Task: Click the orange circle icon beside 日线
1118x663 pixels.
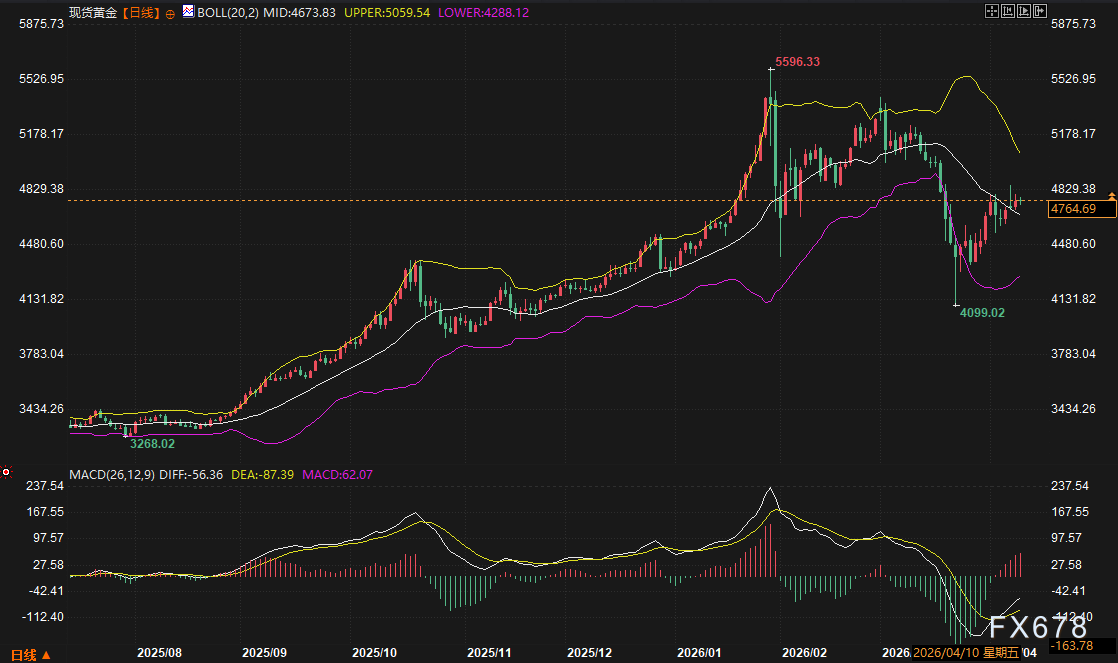Action: click(x=170, y=12)
